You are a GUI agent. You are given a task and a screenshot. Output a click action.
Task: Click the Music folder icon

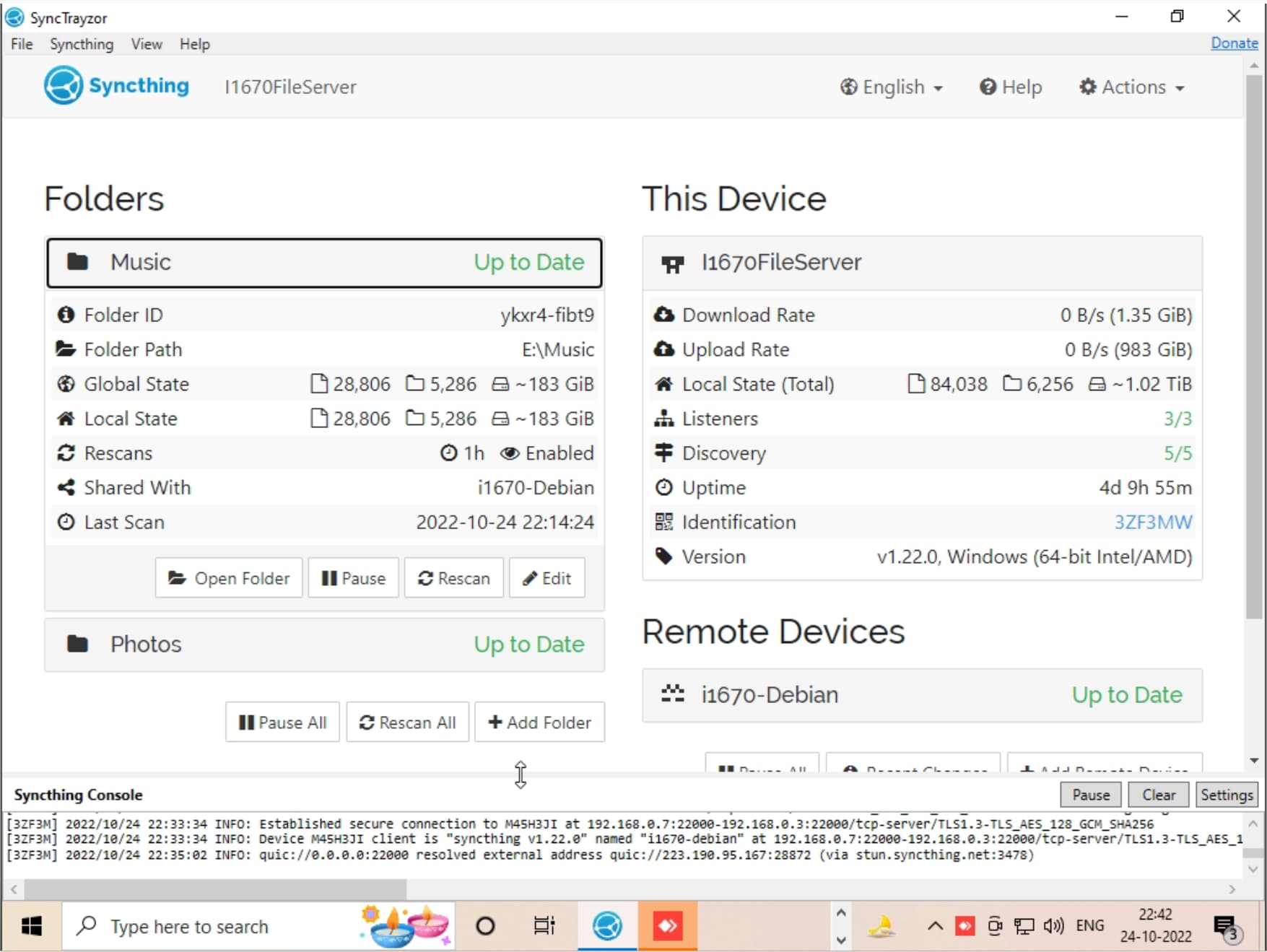77,261
